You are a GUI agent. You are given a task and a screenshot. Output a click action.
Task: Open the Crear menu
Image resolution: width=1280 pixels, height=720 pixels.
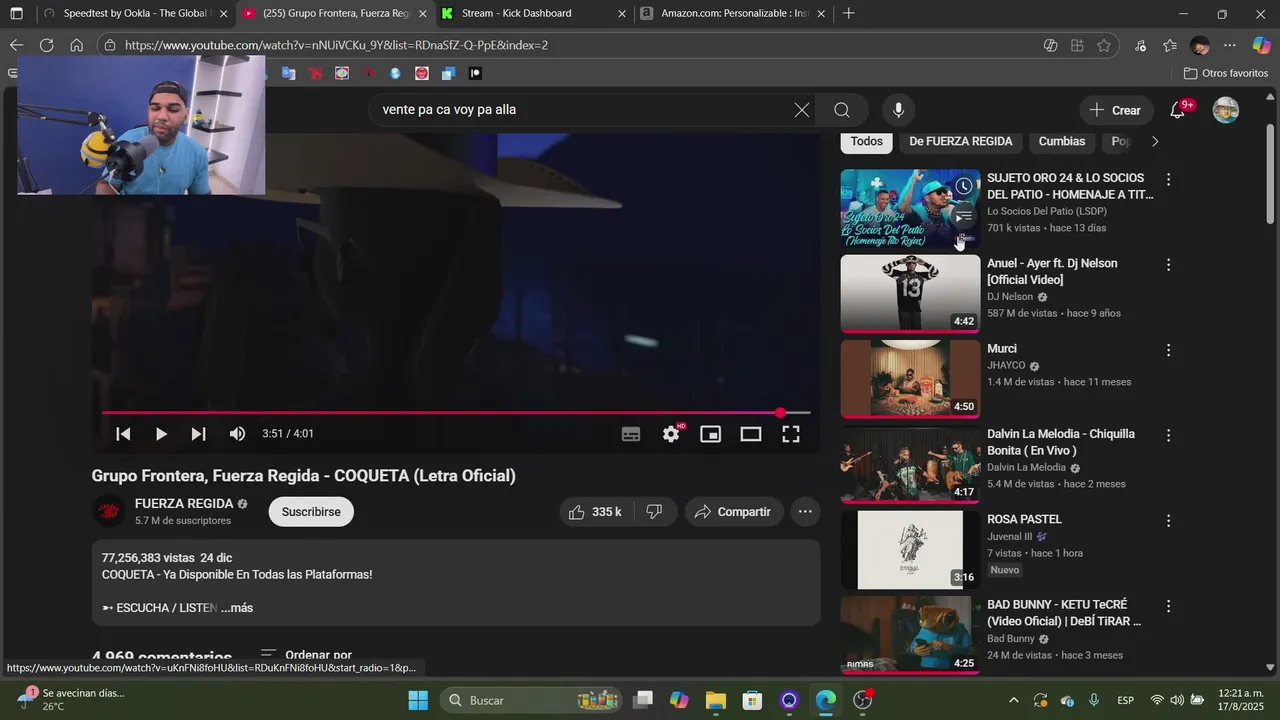[x=1116, y=110]
